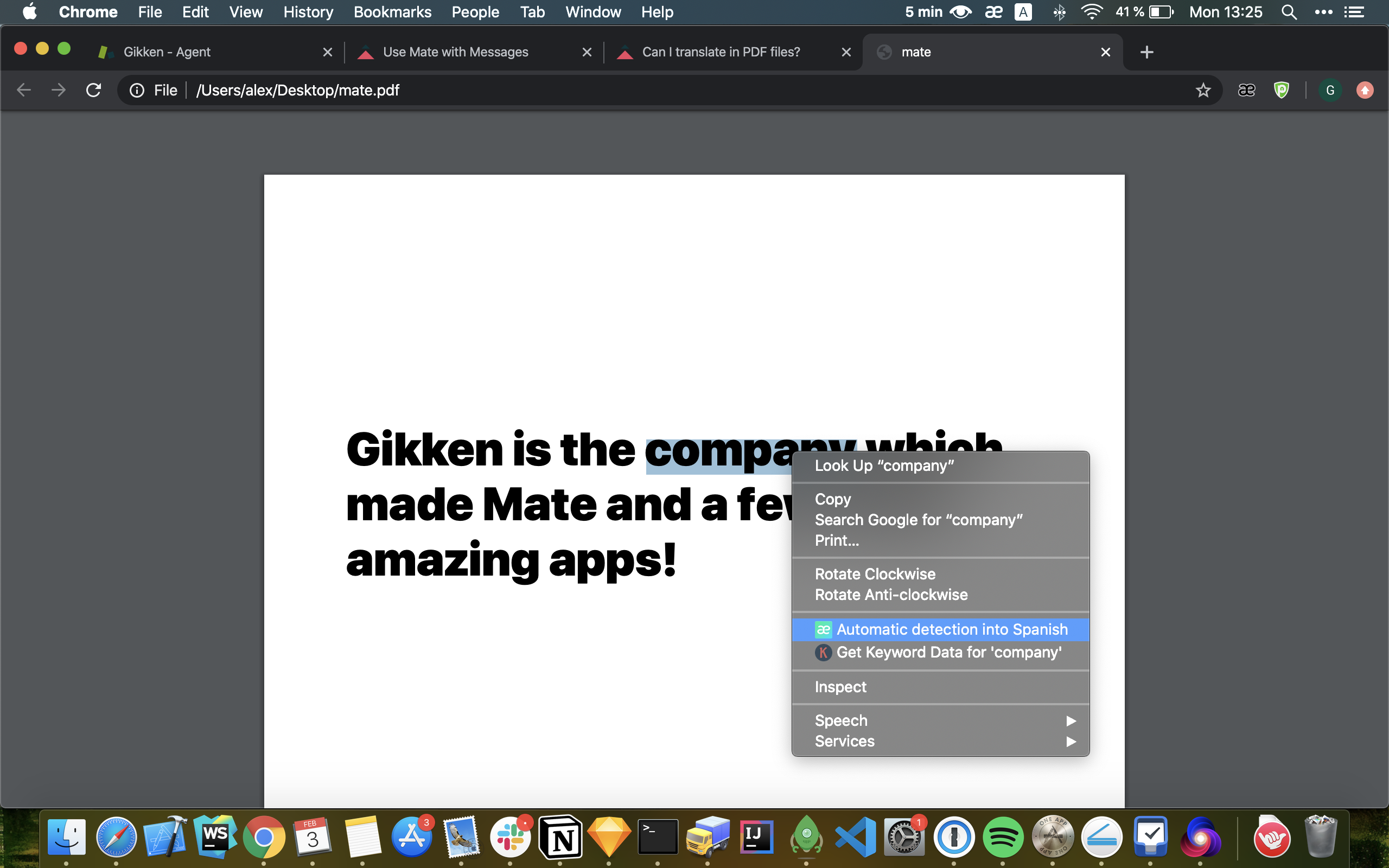1389x868 pixels.
Task: Open Notion from the Dock
Action: coord(560,837)
